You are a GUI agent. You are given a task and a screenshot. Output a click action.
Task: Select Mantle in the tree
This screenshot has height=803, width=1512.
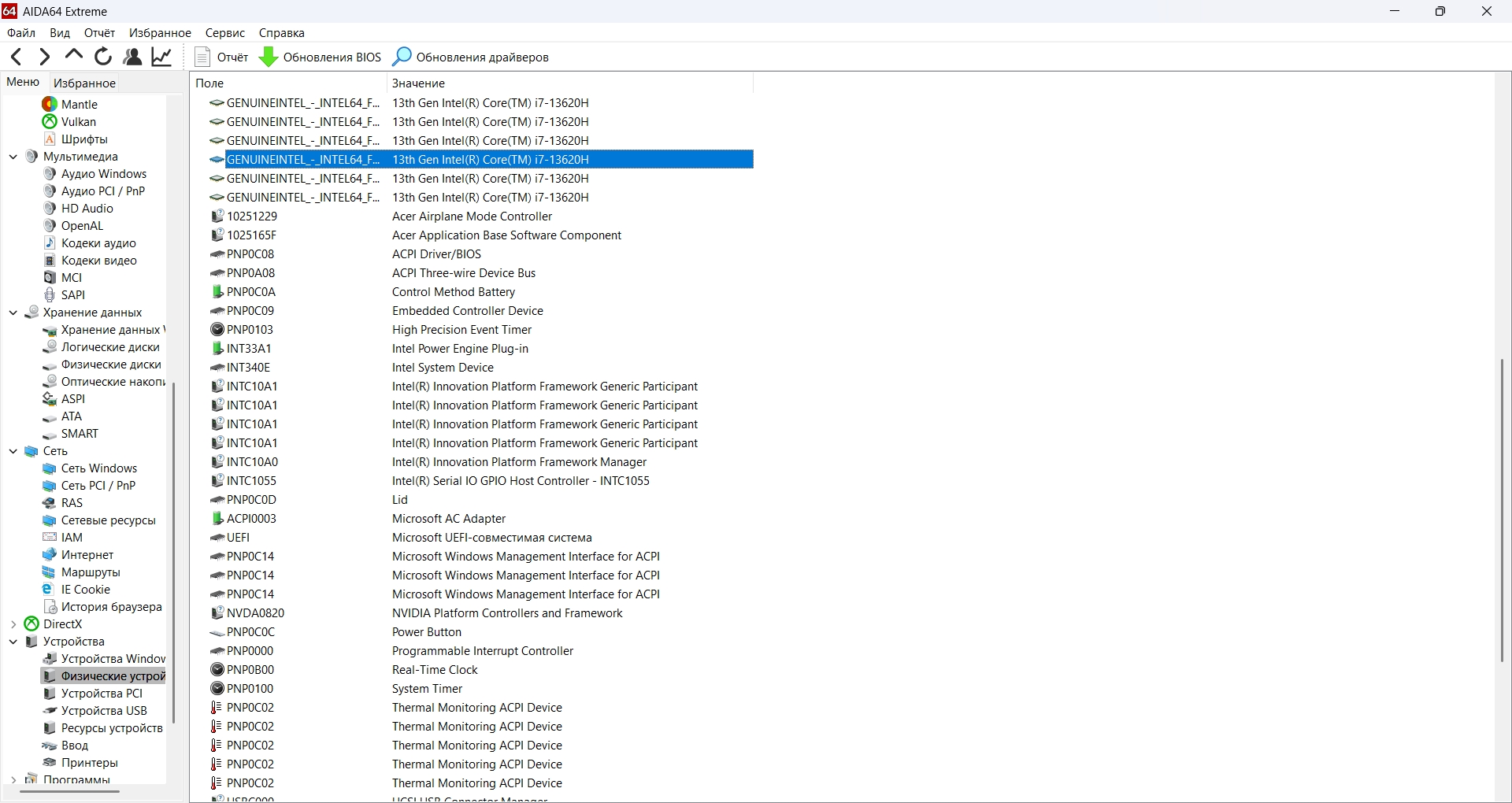tap(70, 105)
